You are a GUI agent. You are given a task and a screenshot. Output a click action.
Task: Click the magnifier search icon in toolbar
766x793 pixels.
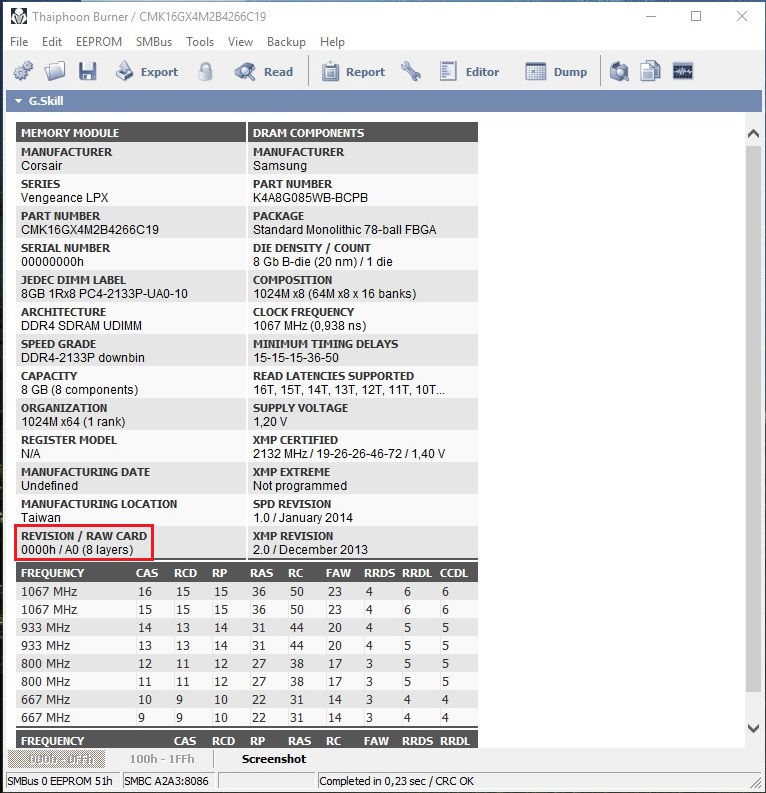tap(619, 71)
